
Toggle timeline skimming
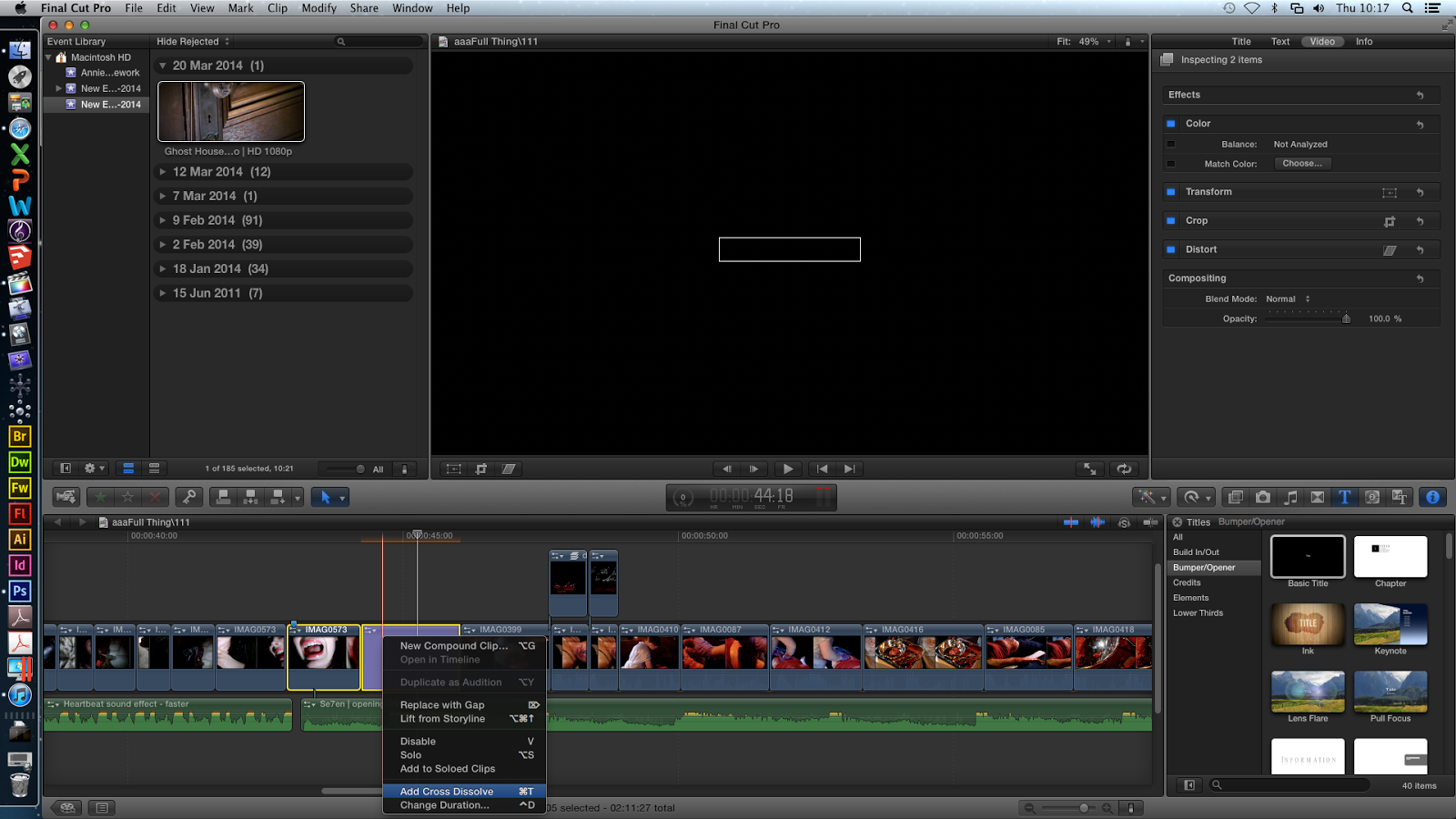tap(1071, 522)
